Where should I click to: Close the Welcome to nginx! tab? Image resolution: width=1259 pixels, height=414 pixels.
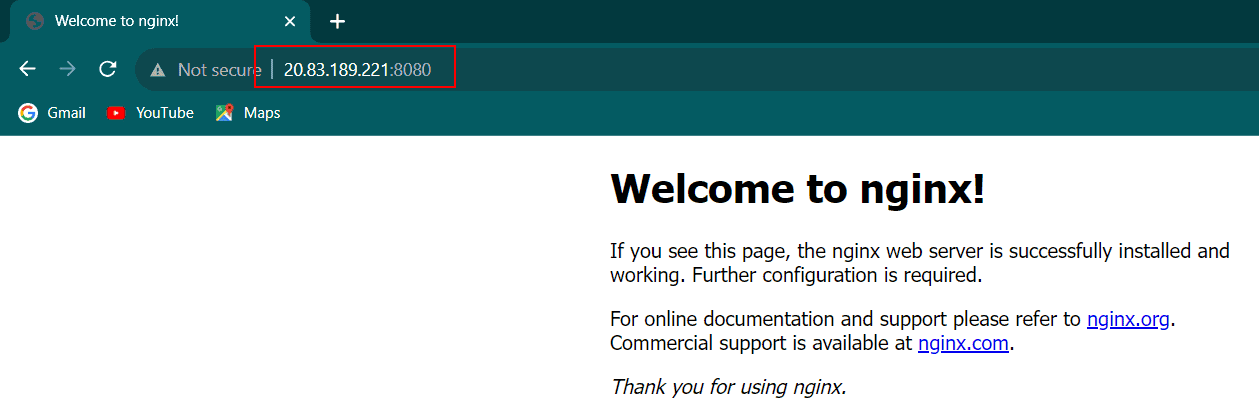click(x=290, y=21)
